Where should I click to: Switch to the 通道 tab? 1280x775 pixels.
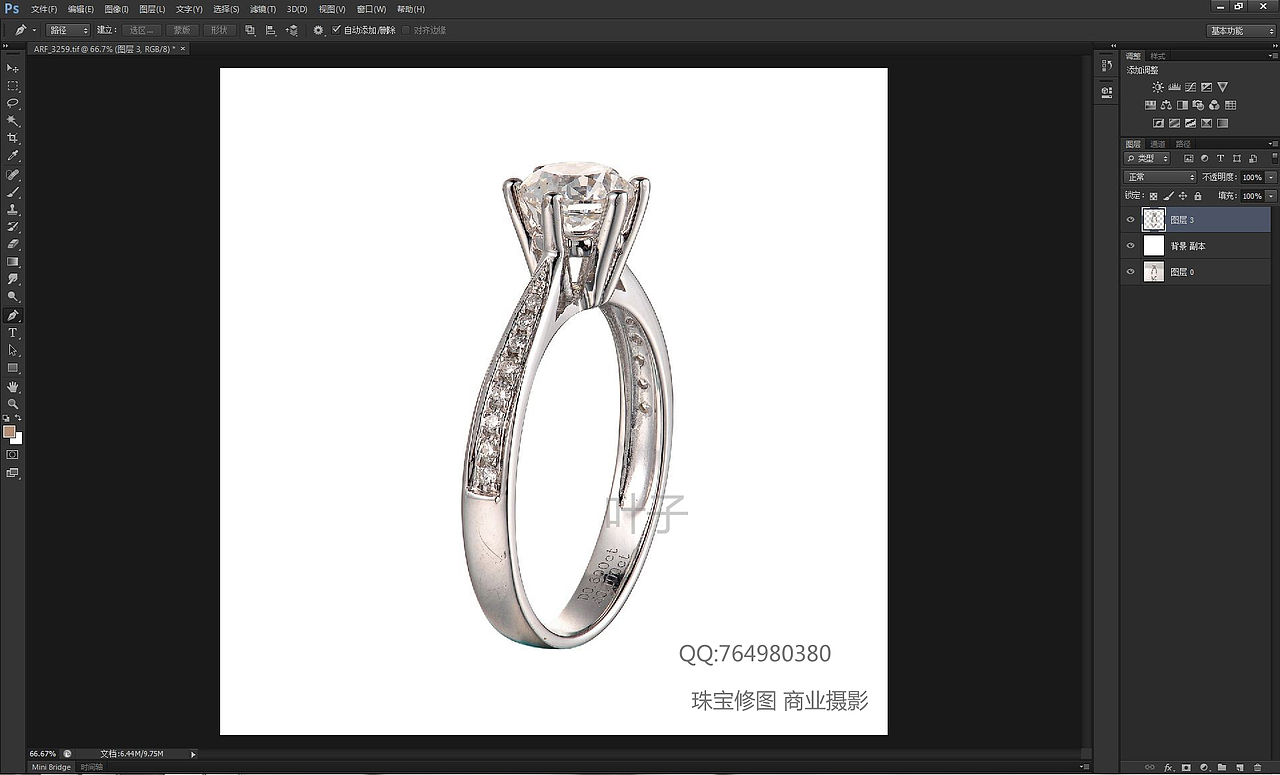pyautogui.click(x=1157, y=144)
